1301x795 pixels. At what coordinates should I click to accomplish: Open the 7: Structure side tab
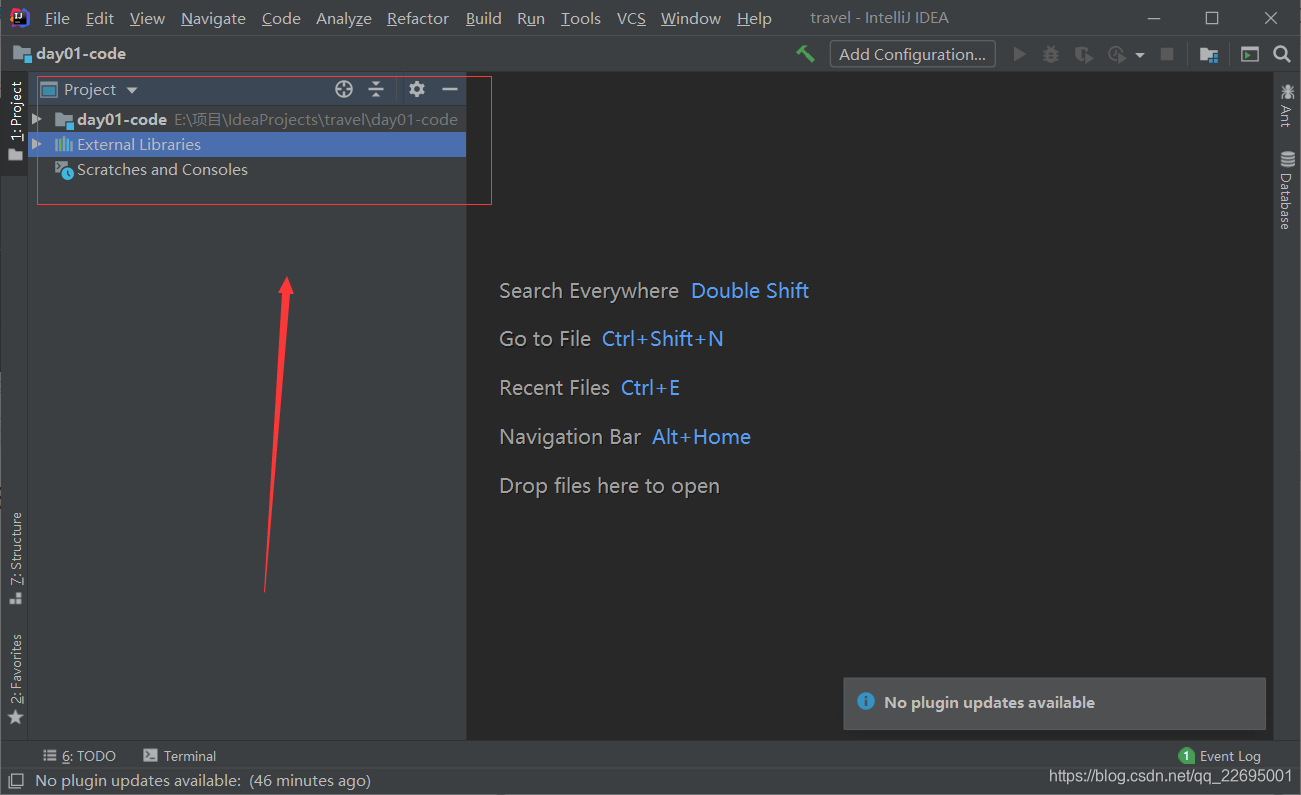point(15,558)
